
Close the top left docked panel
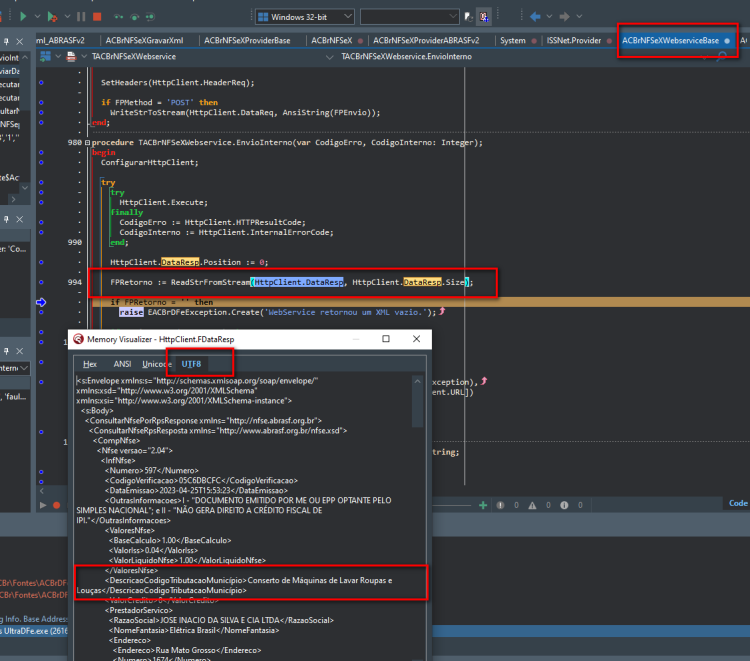pyautogui.click(x=20, y=42)
